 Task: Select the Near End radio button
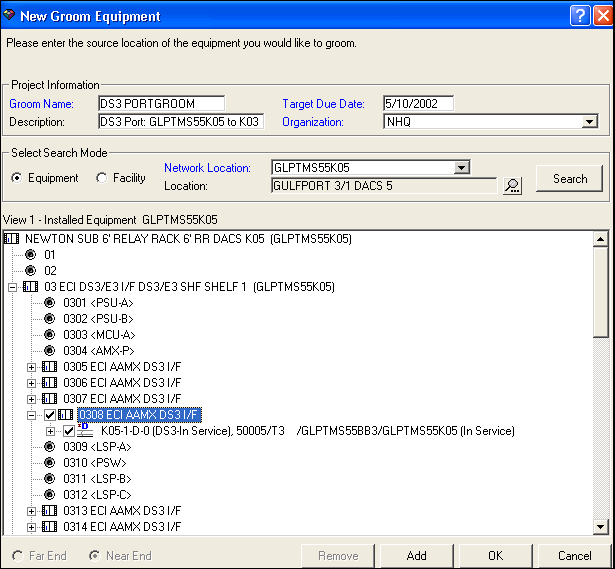pos(94,556)
